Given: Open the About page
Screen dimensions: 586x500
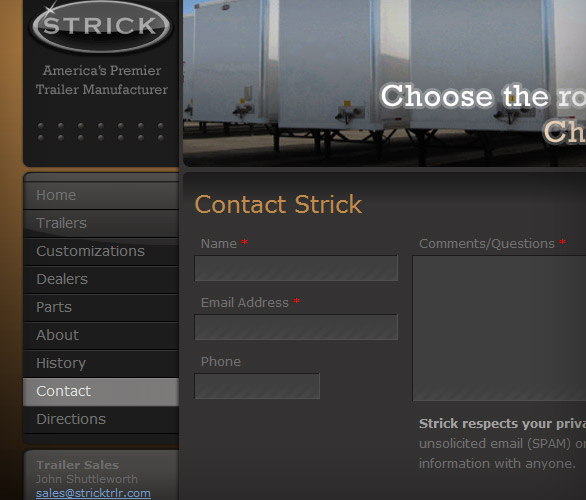Looking at the screenshot, I should (101, 335).
